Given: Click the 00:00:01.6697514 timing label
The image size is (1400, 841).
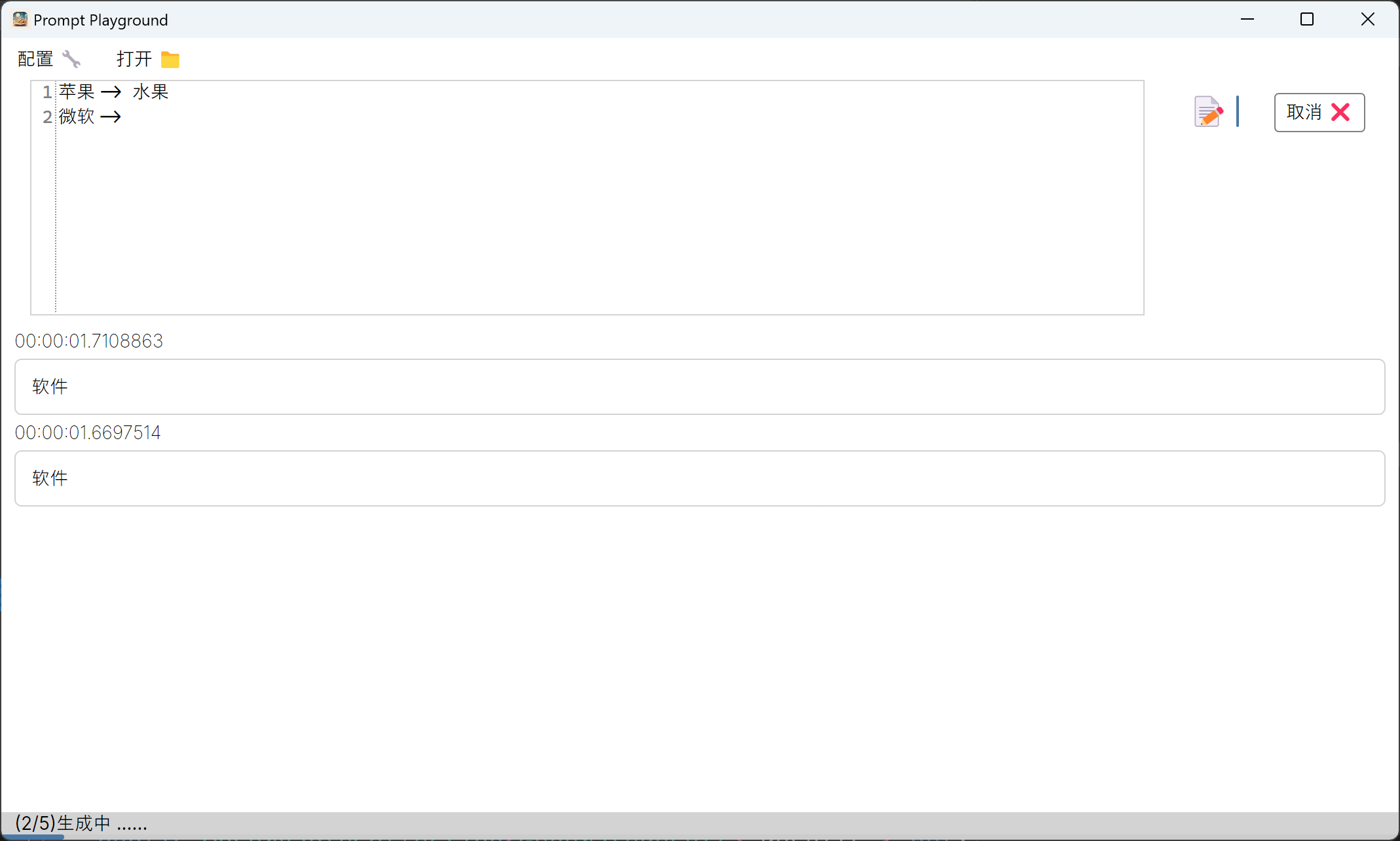Looking at the screenshot, I should click(x=88, y=433).
